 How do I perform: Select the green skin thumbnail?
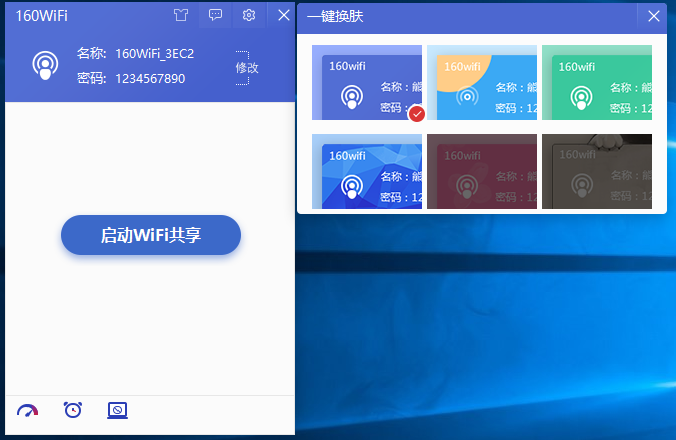597,82
